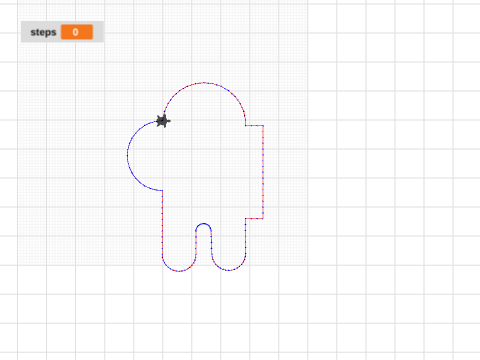Click the turtle sprite on the stage

click(x=163, y=121)
